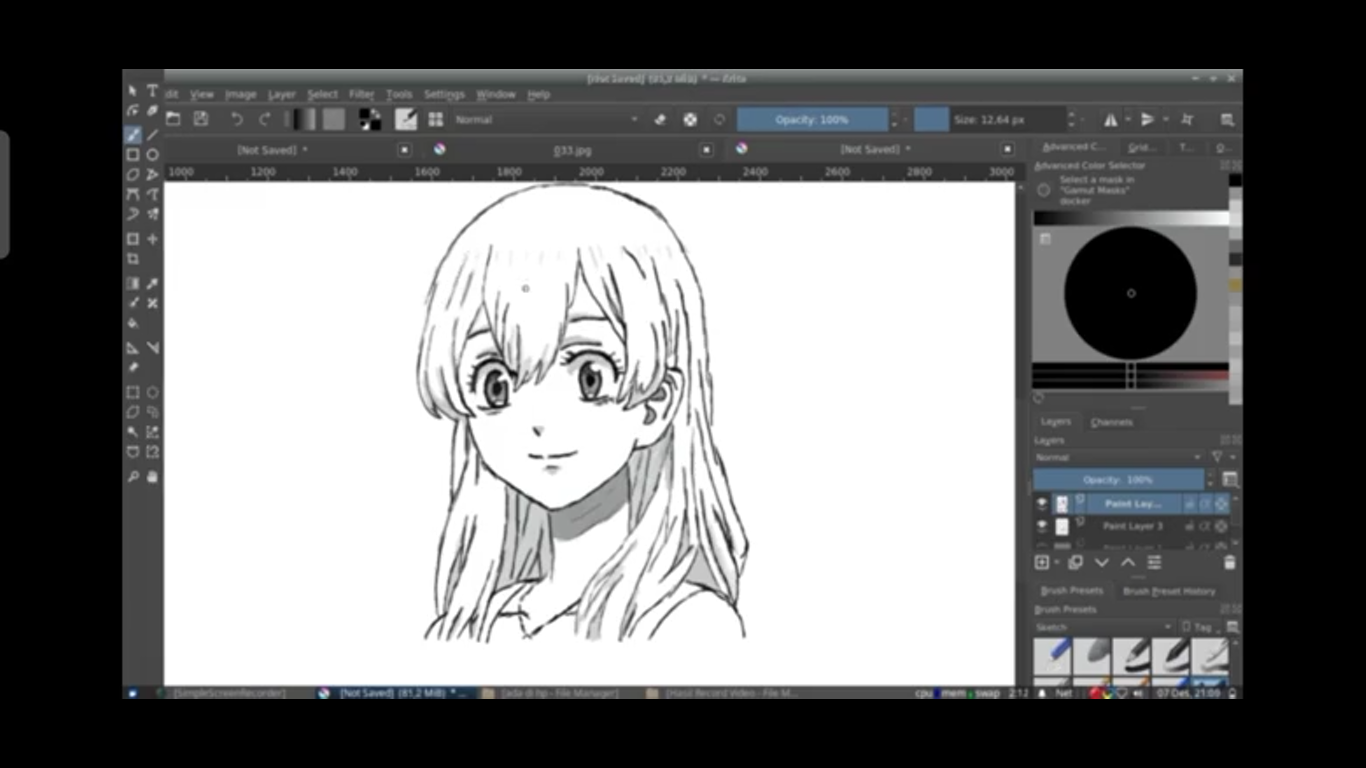Open the brush blending mode Normal dropdown
1366x768 pixels.
(x=545, y=120)
